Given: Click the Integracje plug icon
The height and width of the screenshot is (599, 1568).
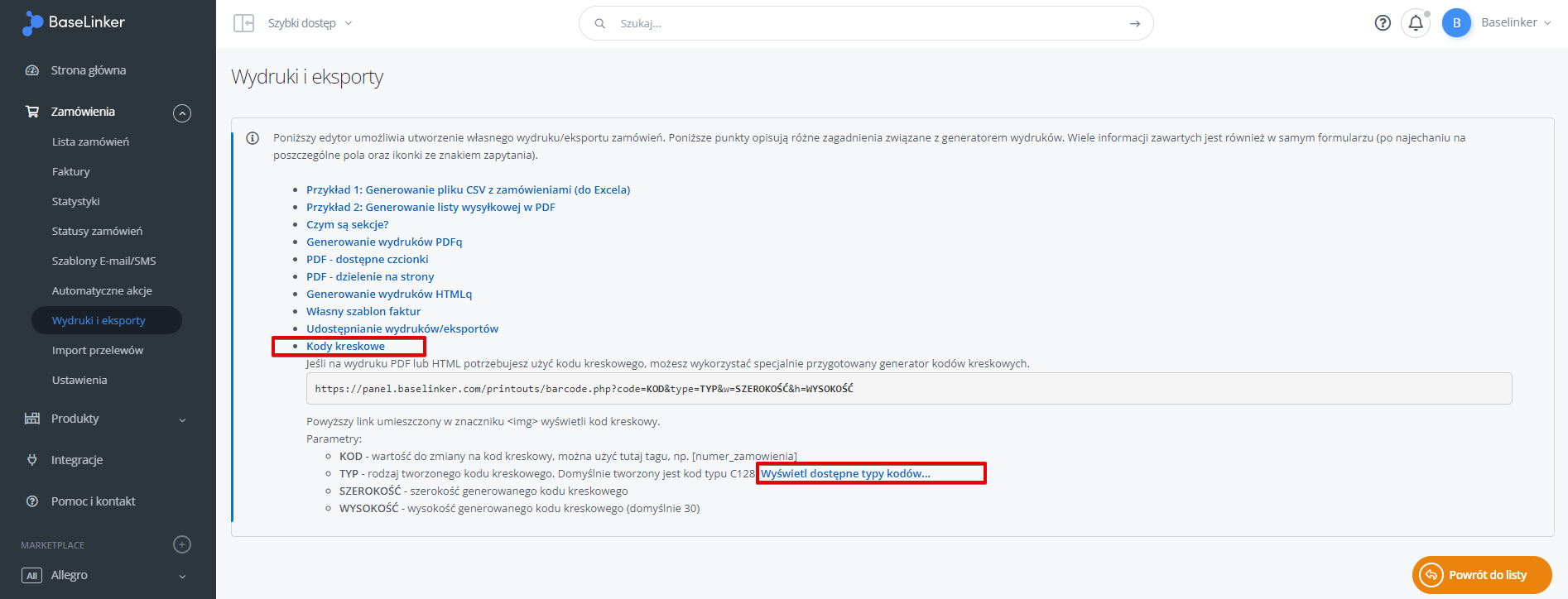Looking at the screenshot, I should [32, 460].
